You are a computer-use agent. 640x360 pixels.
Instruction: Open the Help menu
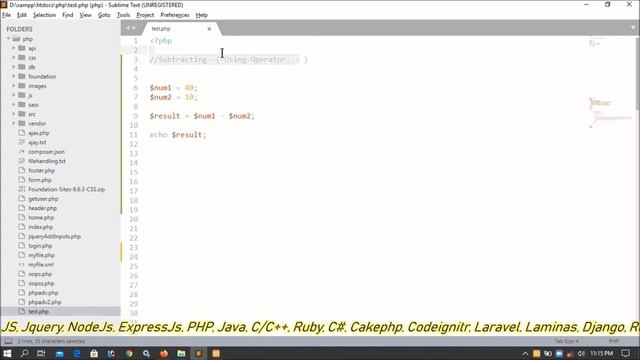[202, 15]
